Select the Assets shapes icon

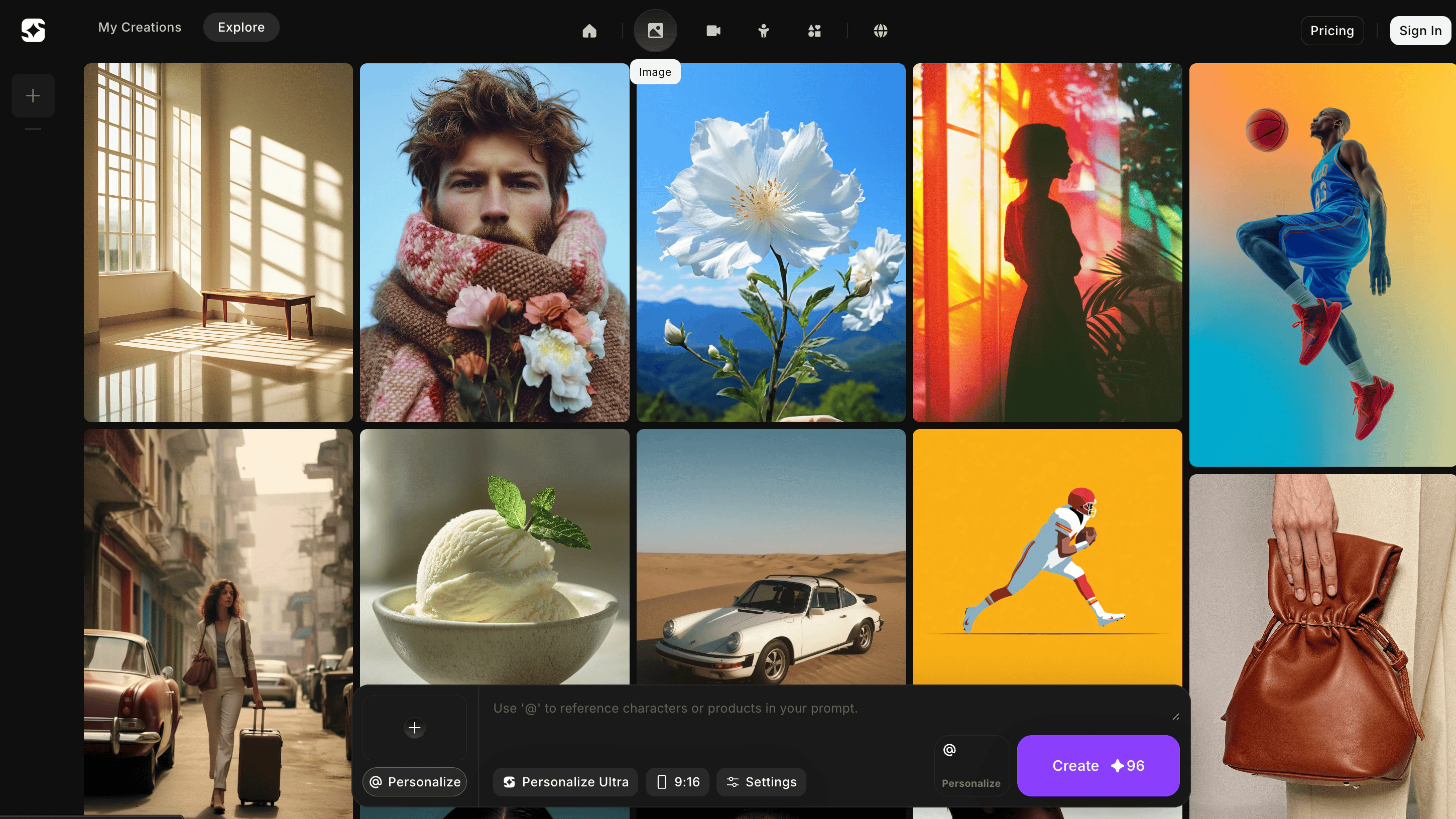[x=814, y=31]
